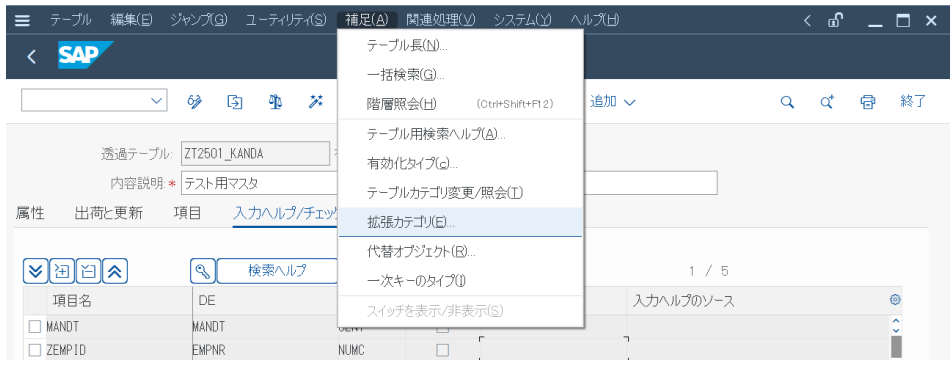The height and width of the screenshot is (383, 951).
Task: Choose テーブルカテゴリ変更/照会(T) entry
Action: click(x=460, y=193)
